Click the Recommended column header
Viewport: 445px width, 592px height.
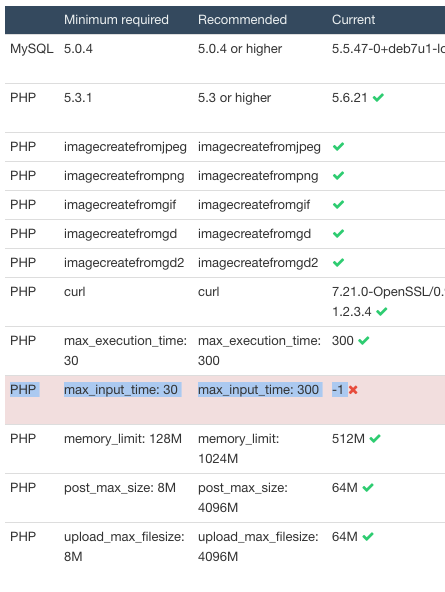[242, 20]
